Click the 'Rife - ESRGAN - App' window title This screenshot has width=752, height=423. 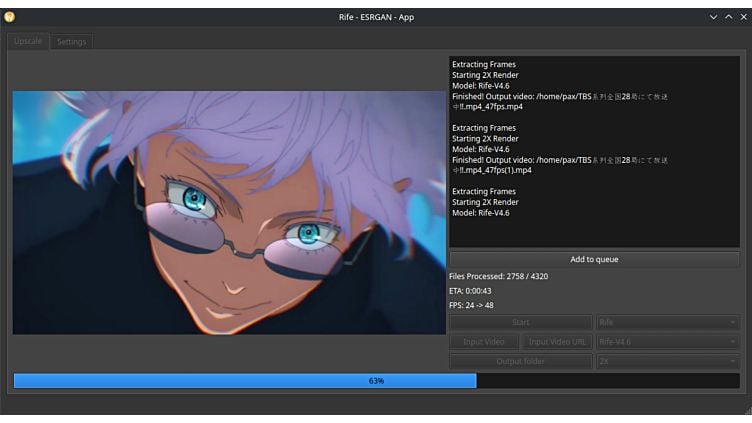[x=376, y=17]
